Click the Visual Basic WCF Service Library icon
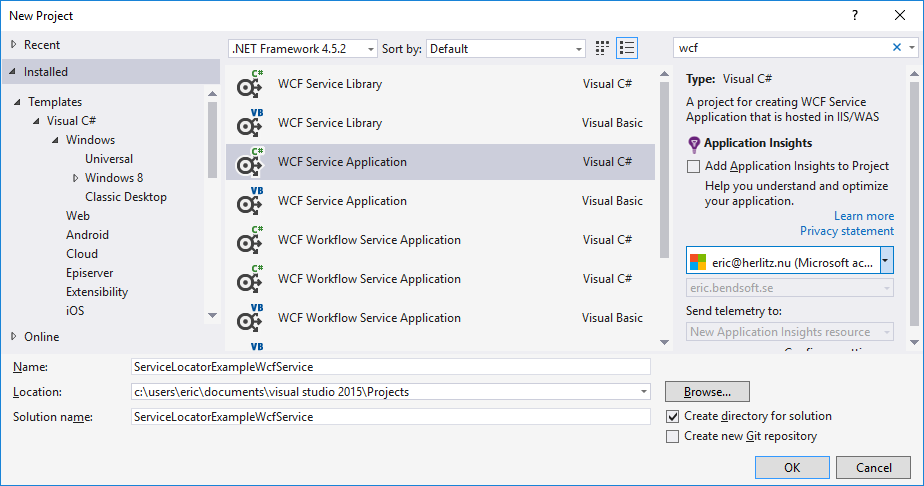924x486 pixels. [x=249, y=124]
